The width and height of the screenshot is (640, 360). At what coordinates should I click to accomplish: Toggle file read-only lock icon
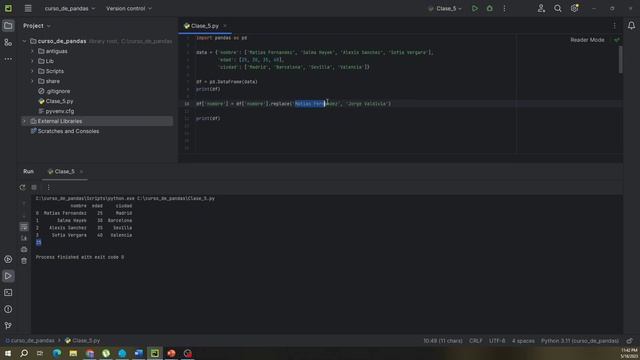pos(630,341)
